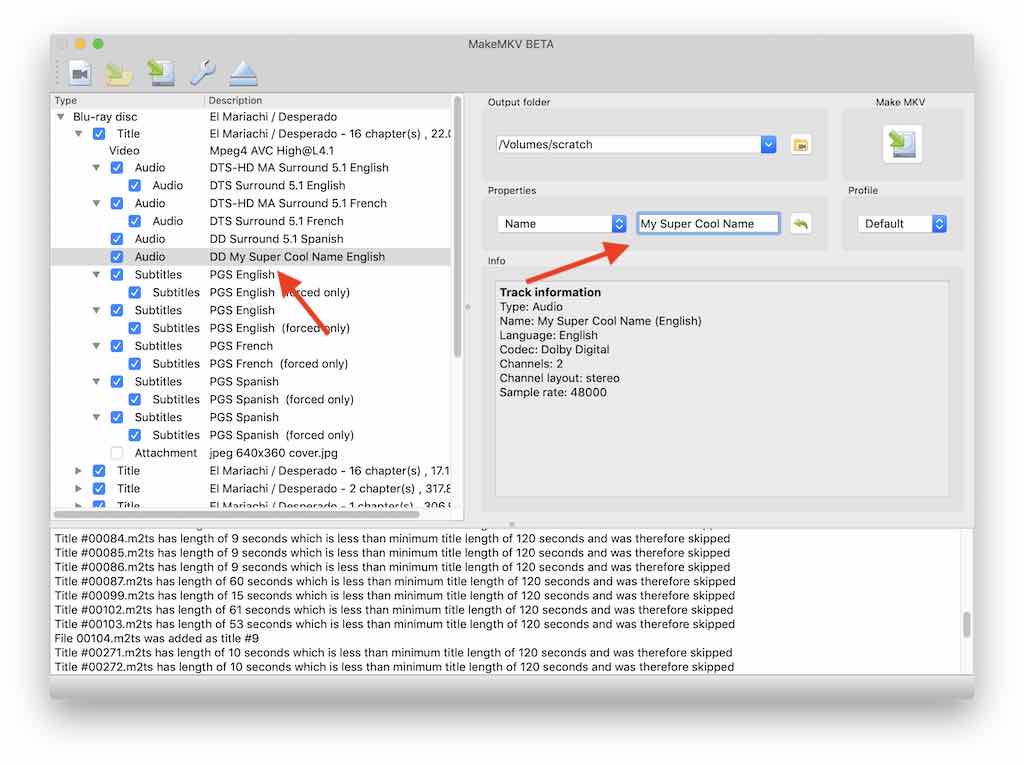Open preferences with the wrench icon
Screen dimensions: 1024x765
202,73
